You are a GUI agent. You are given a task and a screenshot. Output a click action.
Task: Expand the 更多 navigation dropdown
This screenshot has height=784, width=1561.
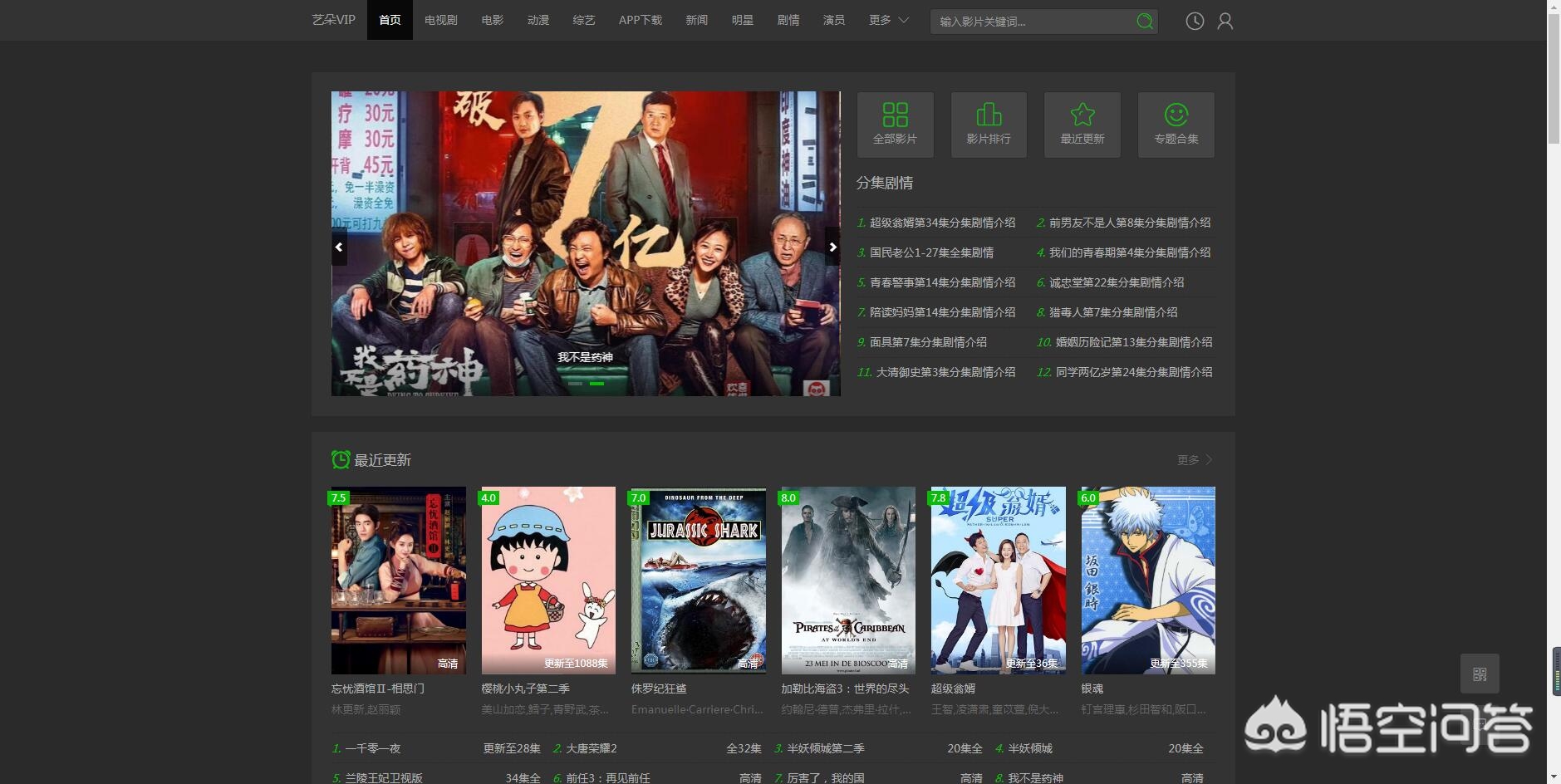point(888,20)
